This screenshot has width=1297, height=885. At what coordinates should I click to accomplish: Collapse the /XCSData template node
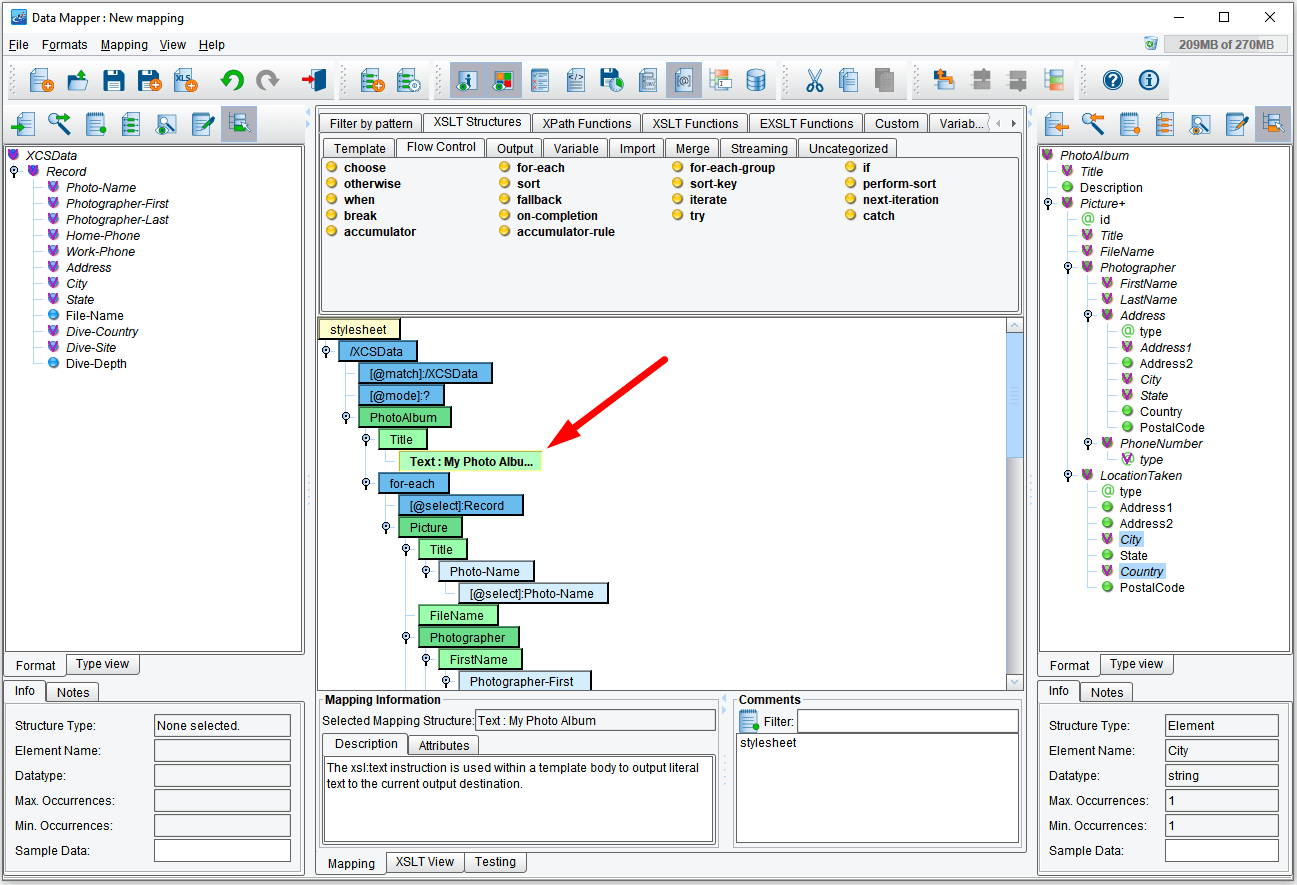[x=326, y=352]
